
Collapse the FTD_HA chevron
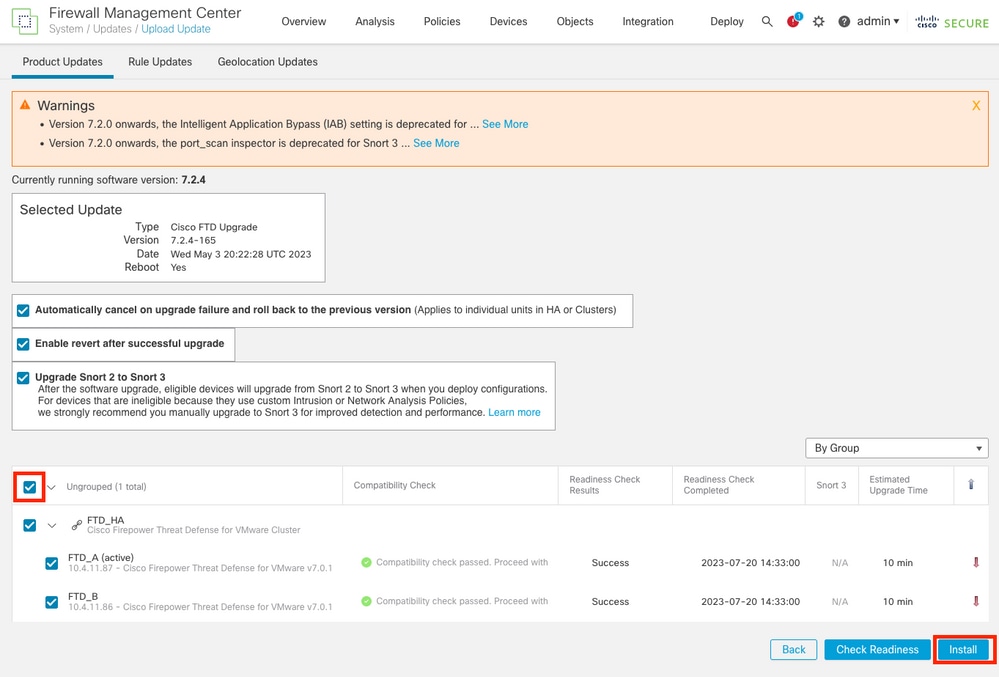point(52,526)
